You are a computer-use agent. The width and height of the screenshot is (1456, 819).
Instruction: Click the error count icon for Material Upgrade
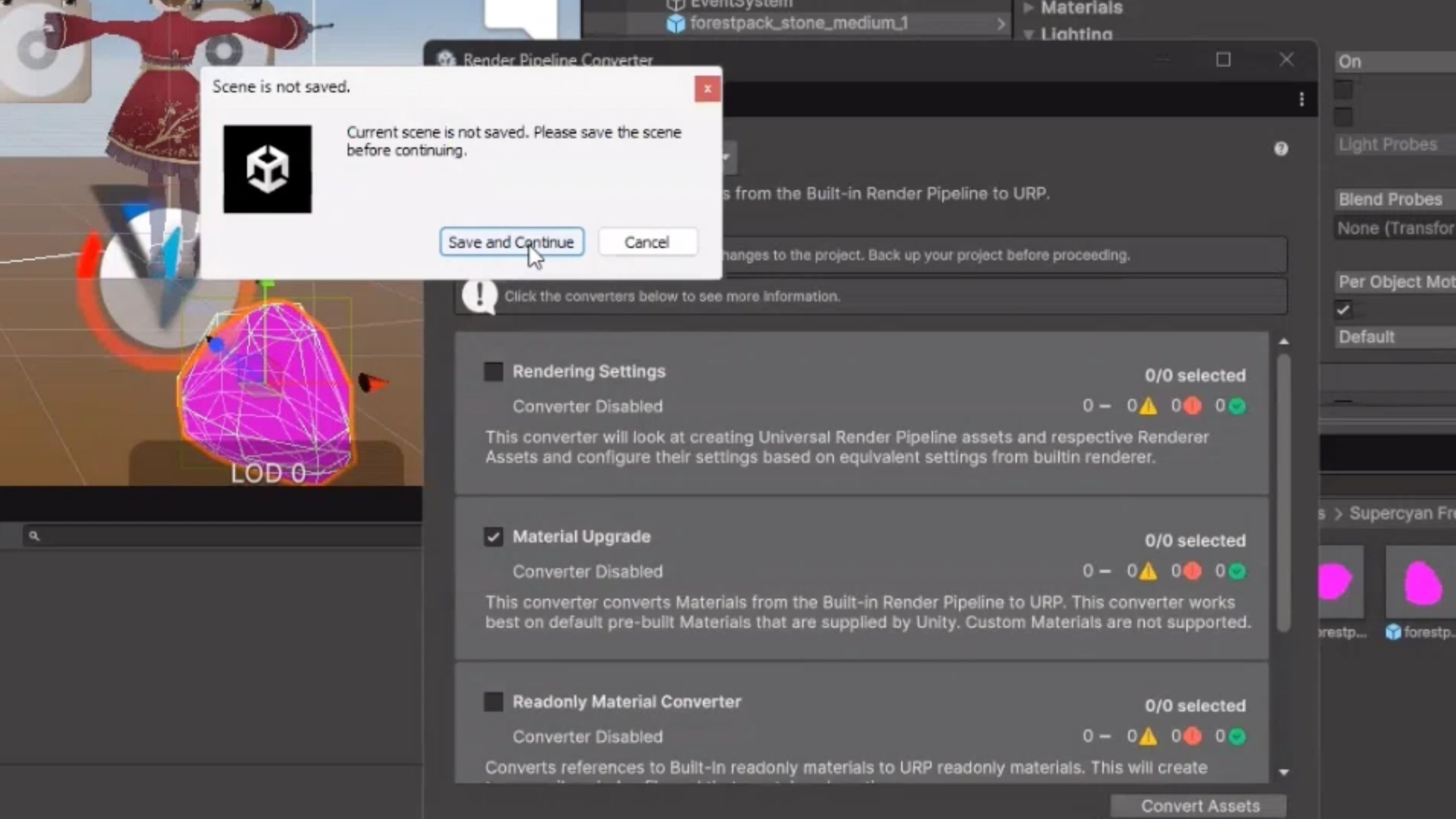[1192, 571]
